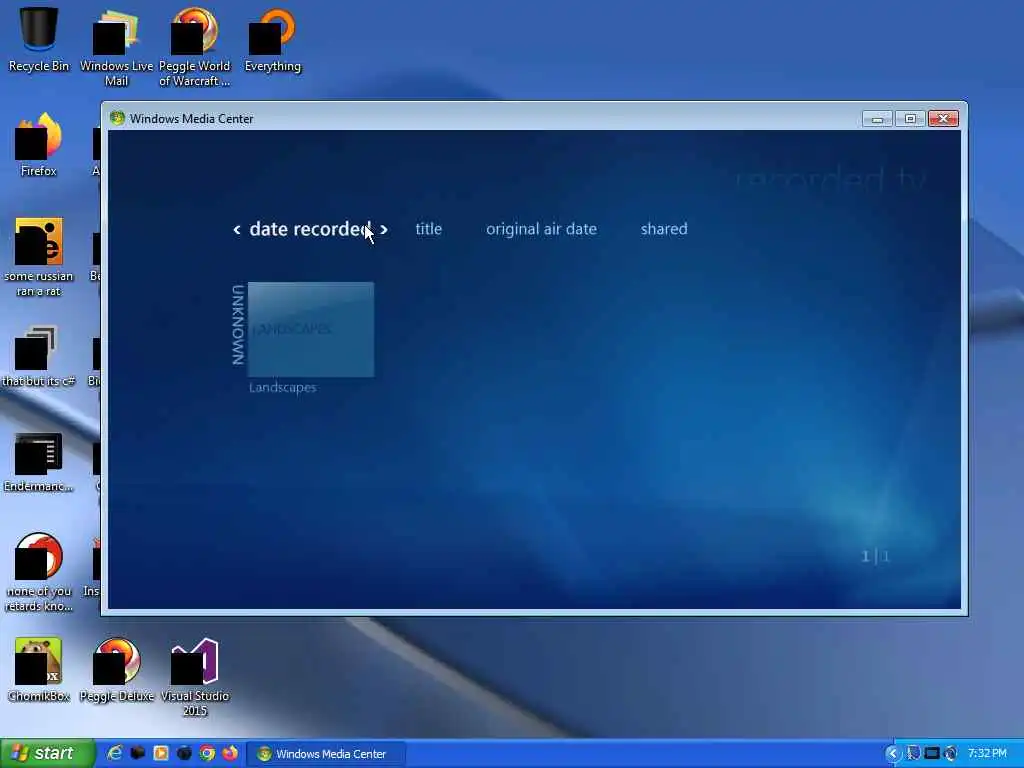The height and width of the screenshot is (768, 1024).
Task: Select the 'date recorded' sort tab
Action: click(311, 229)
